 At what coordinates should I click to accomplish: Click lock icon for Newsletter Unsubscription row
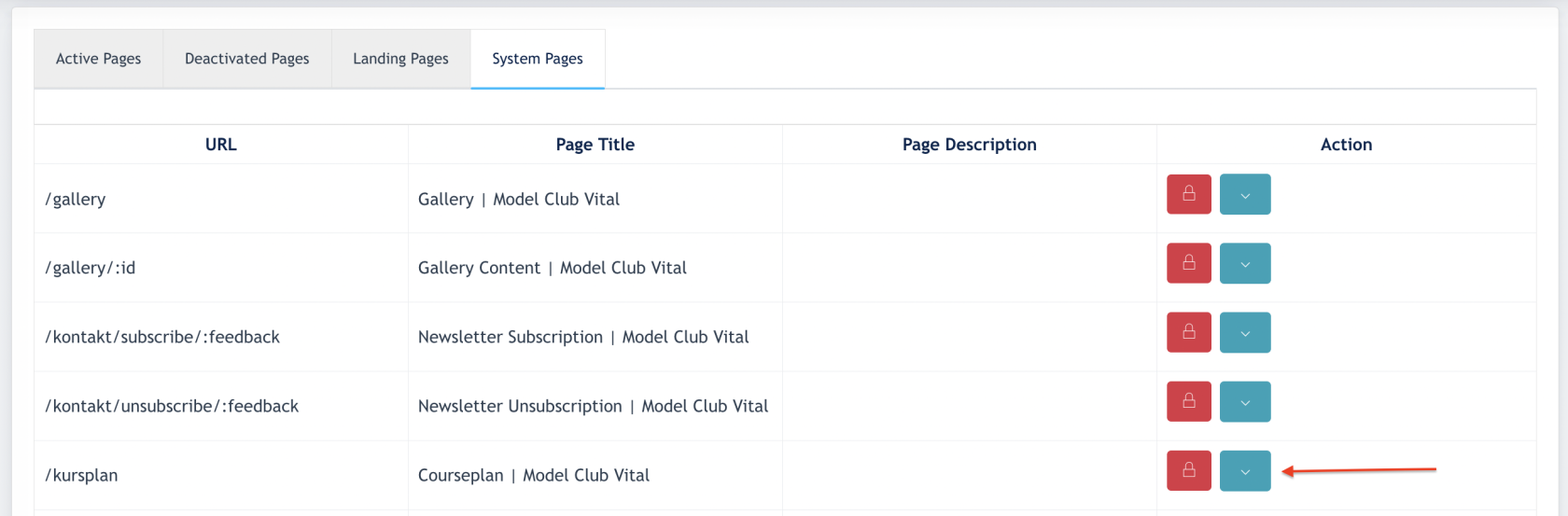point(1188,401)
